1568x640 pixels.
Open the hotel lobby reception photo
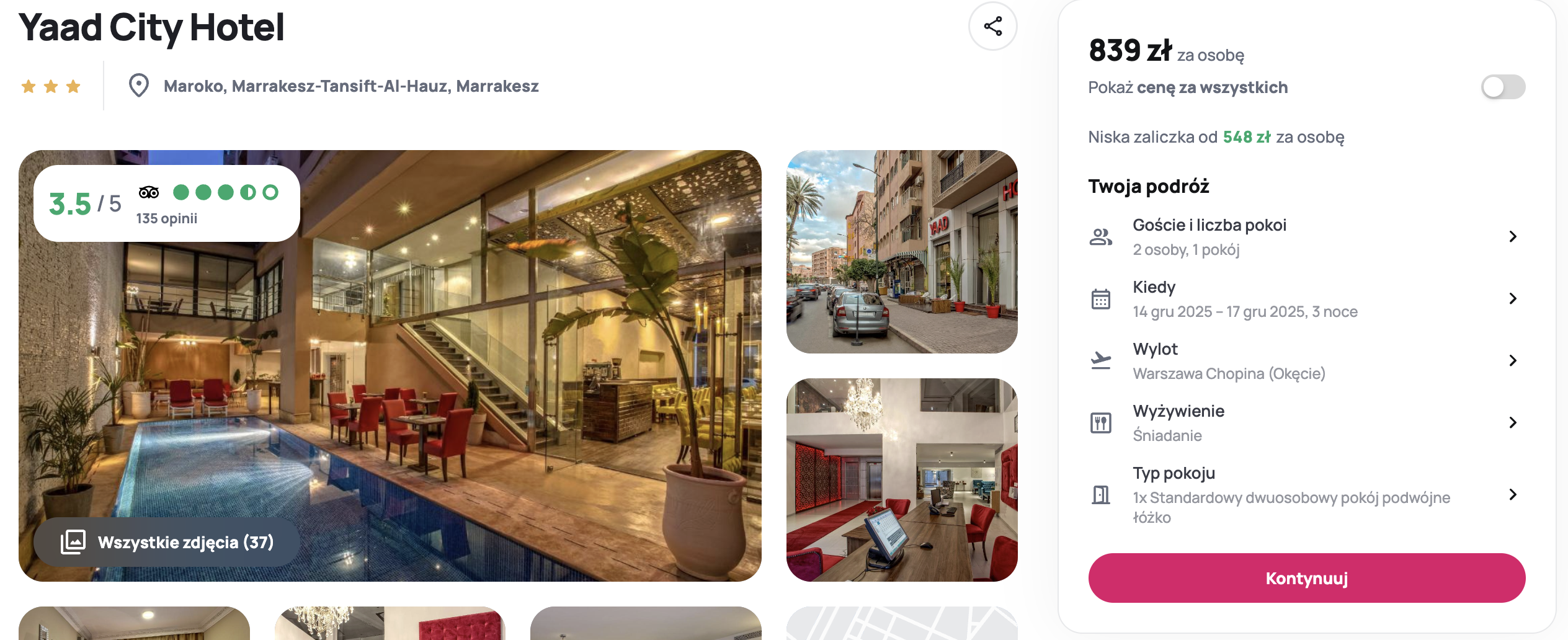click(902, 480)
